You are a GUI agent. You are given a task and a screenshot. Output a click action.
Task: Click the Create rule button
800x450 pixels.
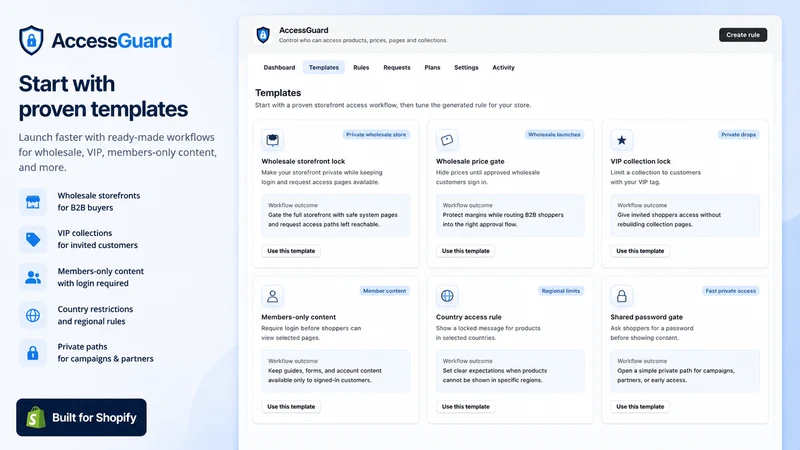pyautogui.click(x=743, y=35)
